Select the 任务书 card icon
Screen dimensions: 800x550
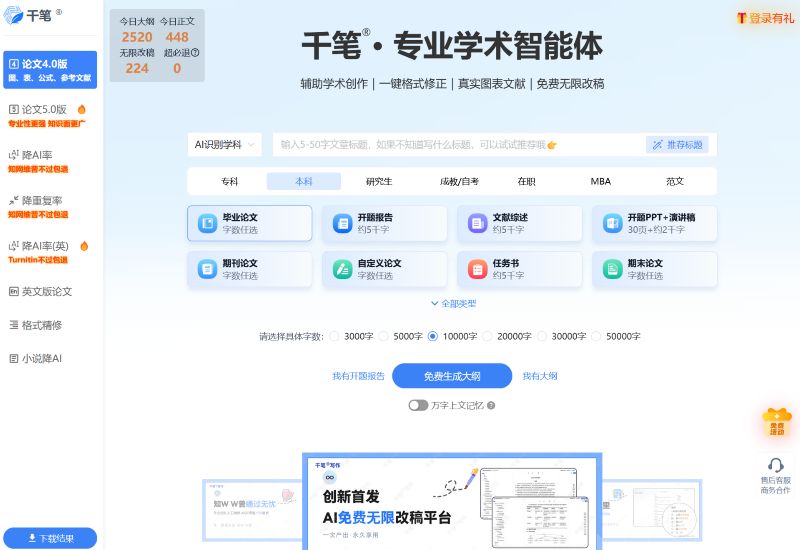[x=477, y=269]
